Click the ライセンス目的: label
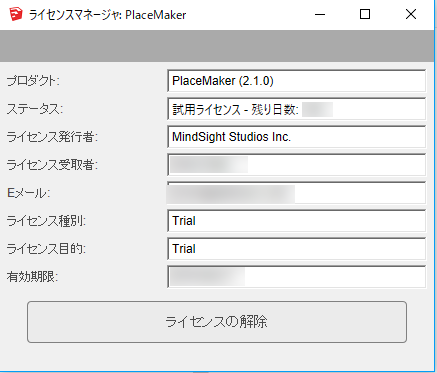 tap(46, 249)
